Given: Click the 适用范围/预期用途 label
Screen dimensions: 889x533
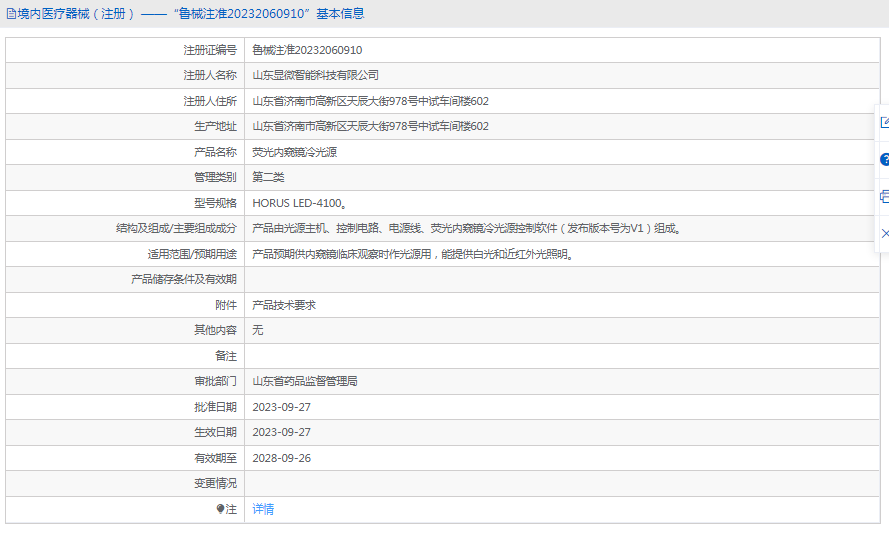Looking at the screenshot, I should [x=192, y=254].
